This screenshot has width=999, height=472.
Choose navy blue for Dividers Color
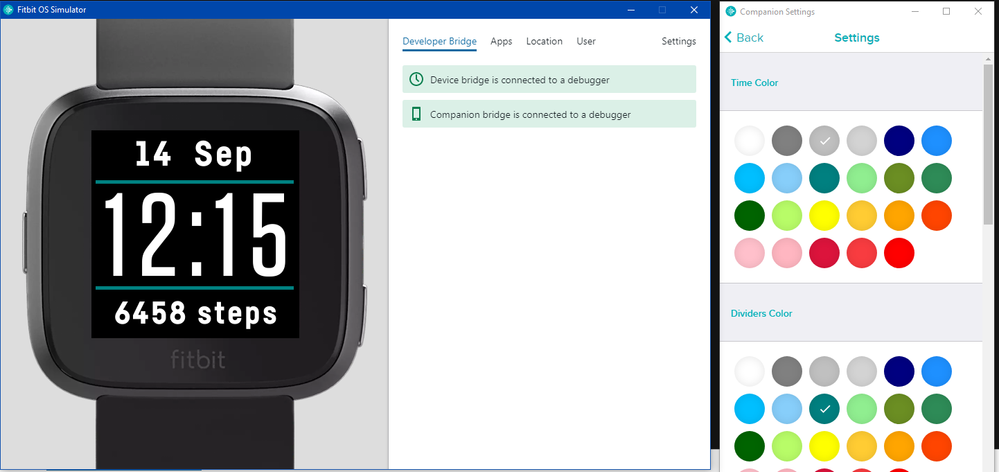(899, 371)
